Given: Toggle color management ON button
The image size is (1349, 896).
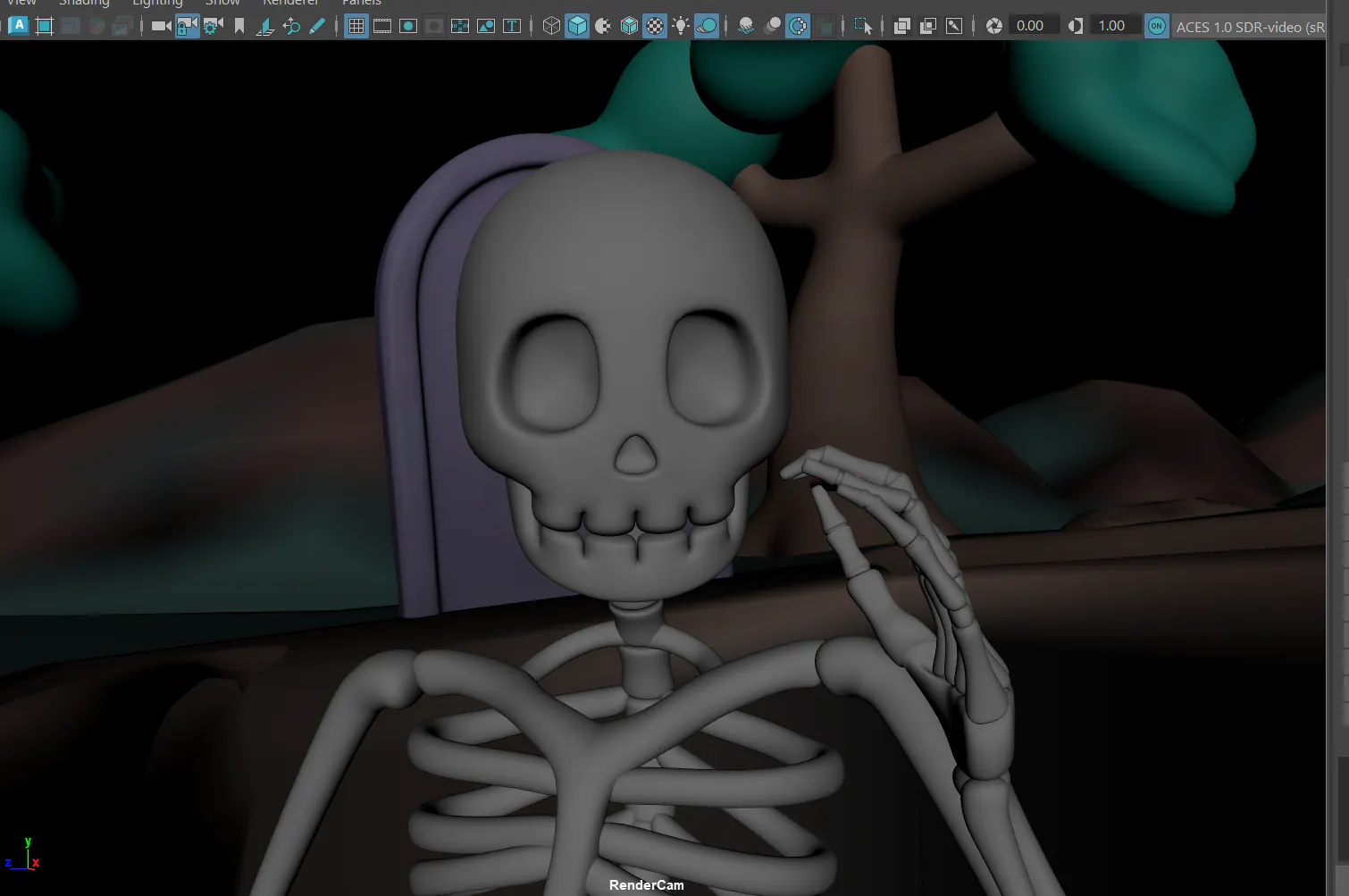Looking at the screenshot, I should (1156, 26).
